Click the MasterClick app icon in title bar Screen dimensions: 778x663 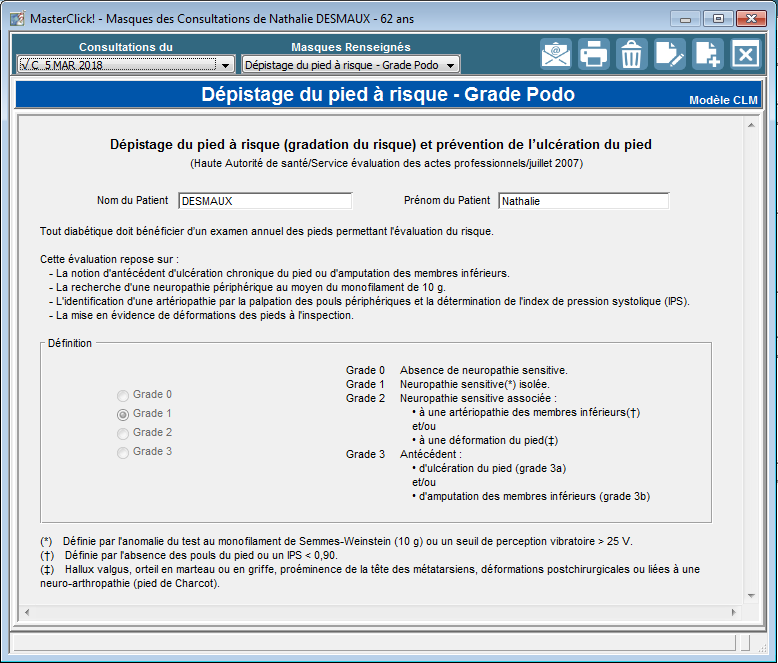pos(17,18)
